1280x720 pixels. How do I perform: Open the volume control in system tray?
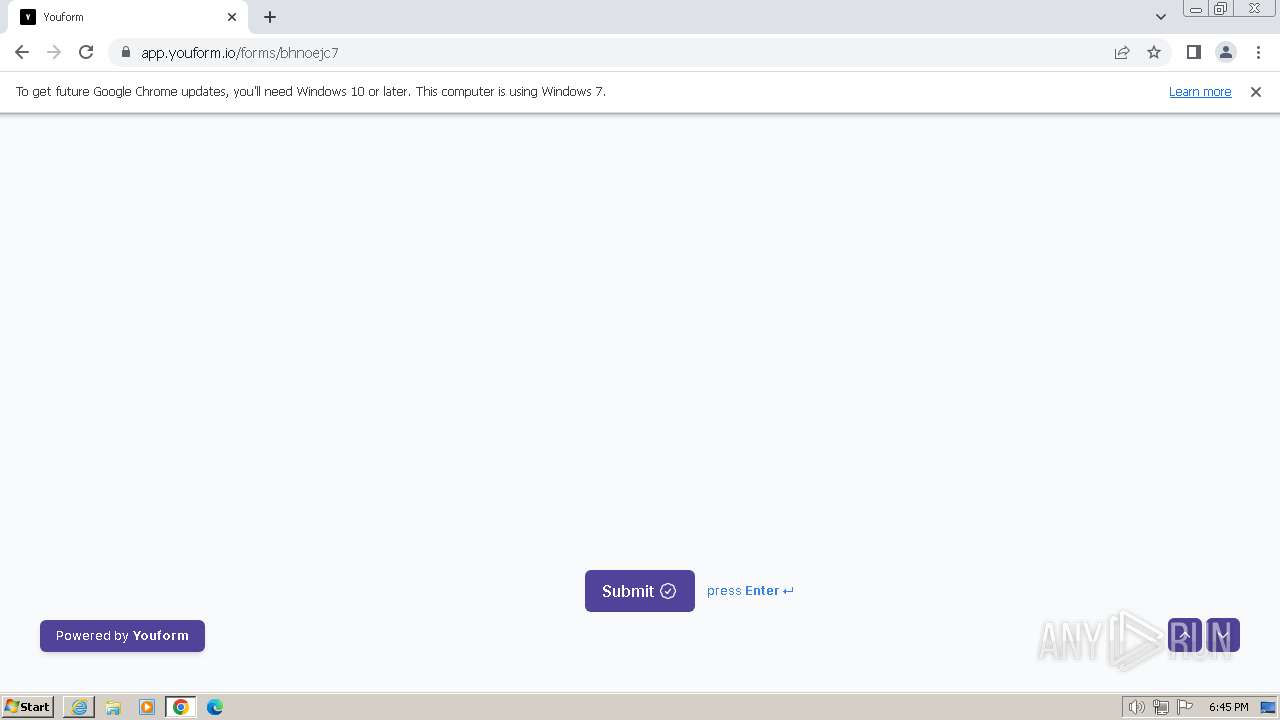[x=1136, y=707]
